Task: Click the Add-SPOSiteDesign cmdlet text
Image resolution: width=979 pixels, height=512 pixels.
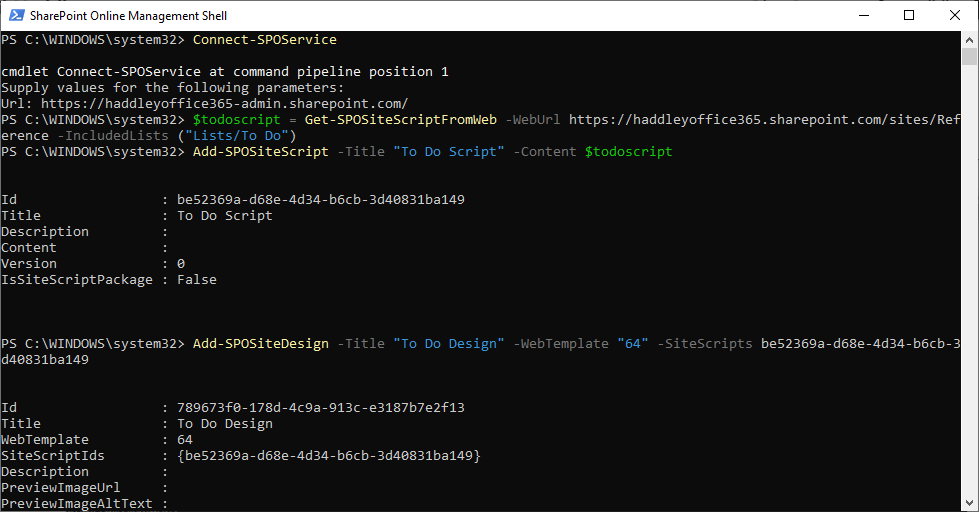Action: point(260,344)
